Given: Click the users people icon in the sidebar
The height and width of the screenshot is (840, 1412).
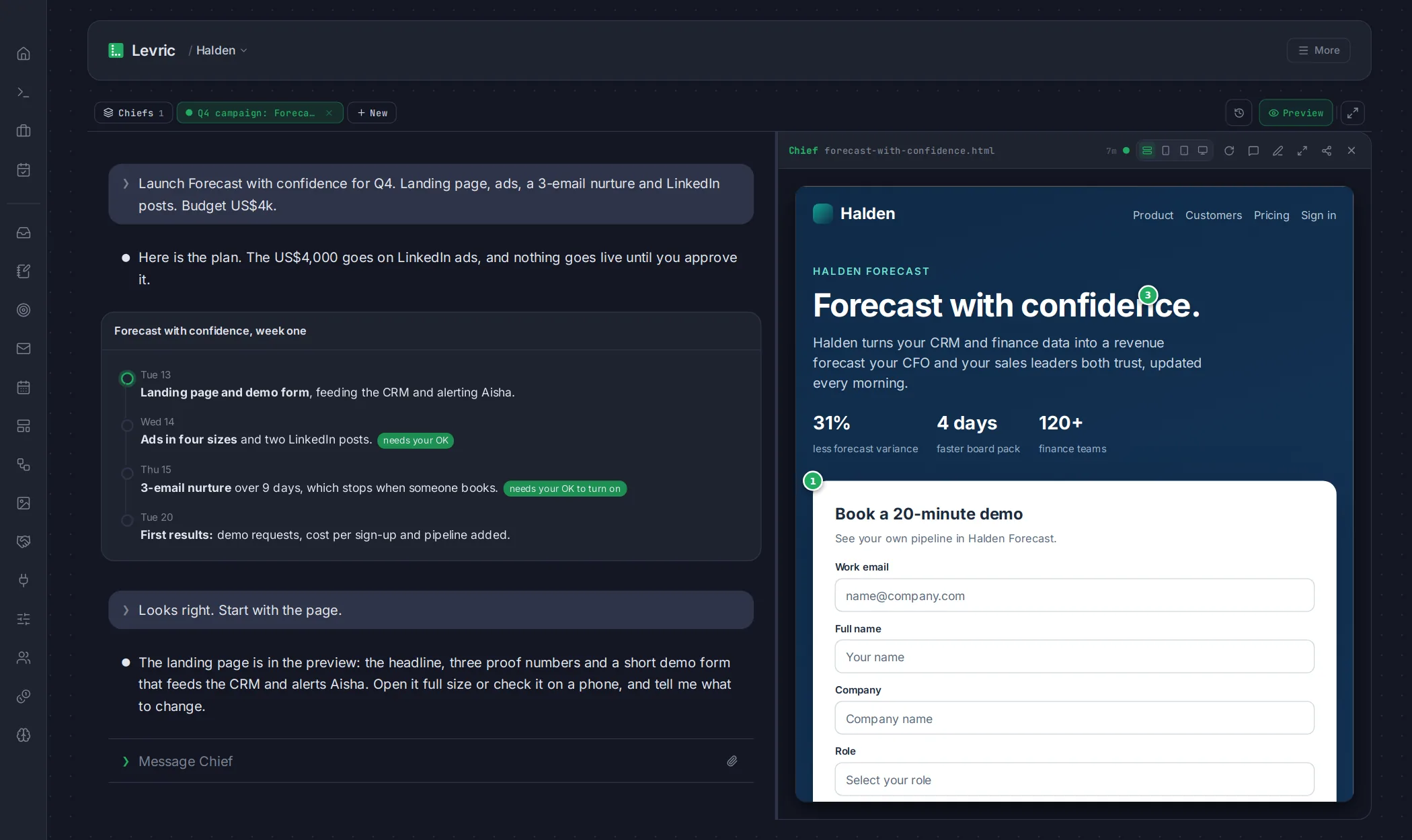Looking at the screenshot, I should pos(24,658).
